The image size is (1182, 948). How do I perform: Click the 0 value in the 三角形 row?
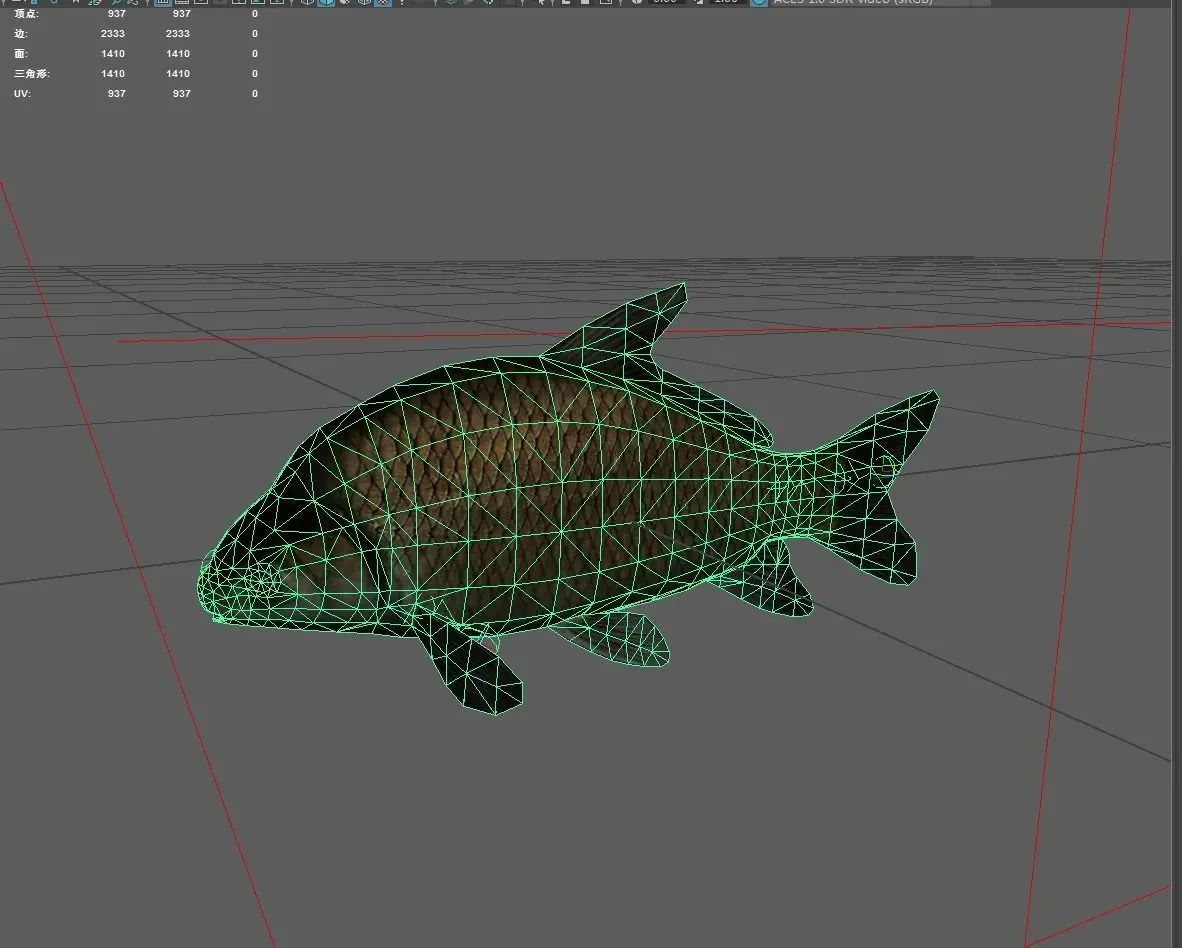[x=255, y=74]
